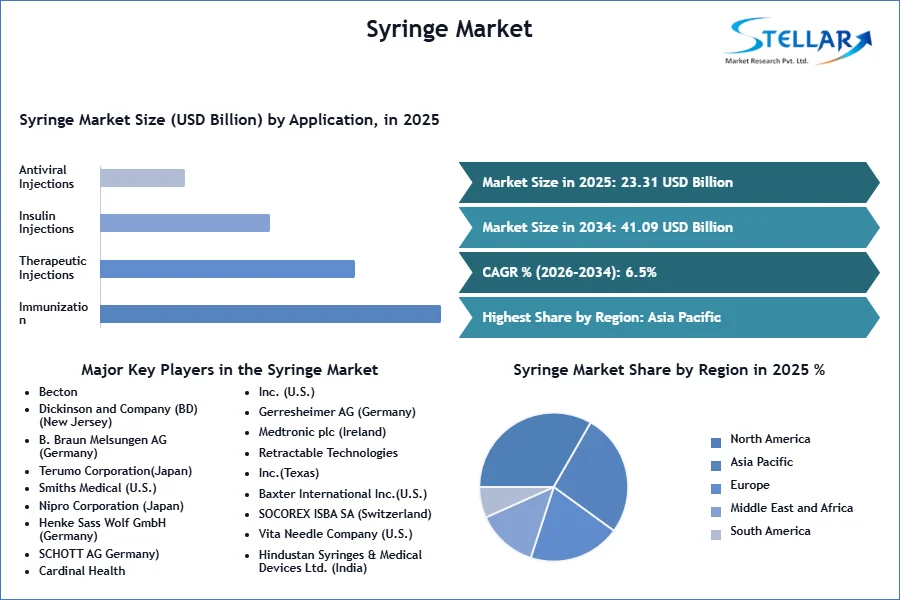
Task: Click the Insulin Injections bar
Action: 185,223
